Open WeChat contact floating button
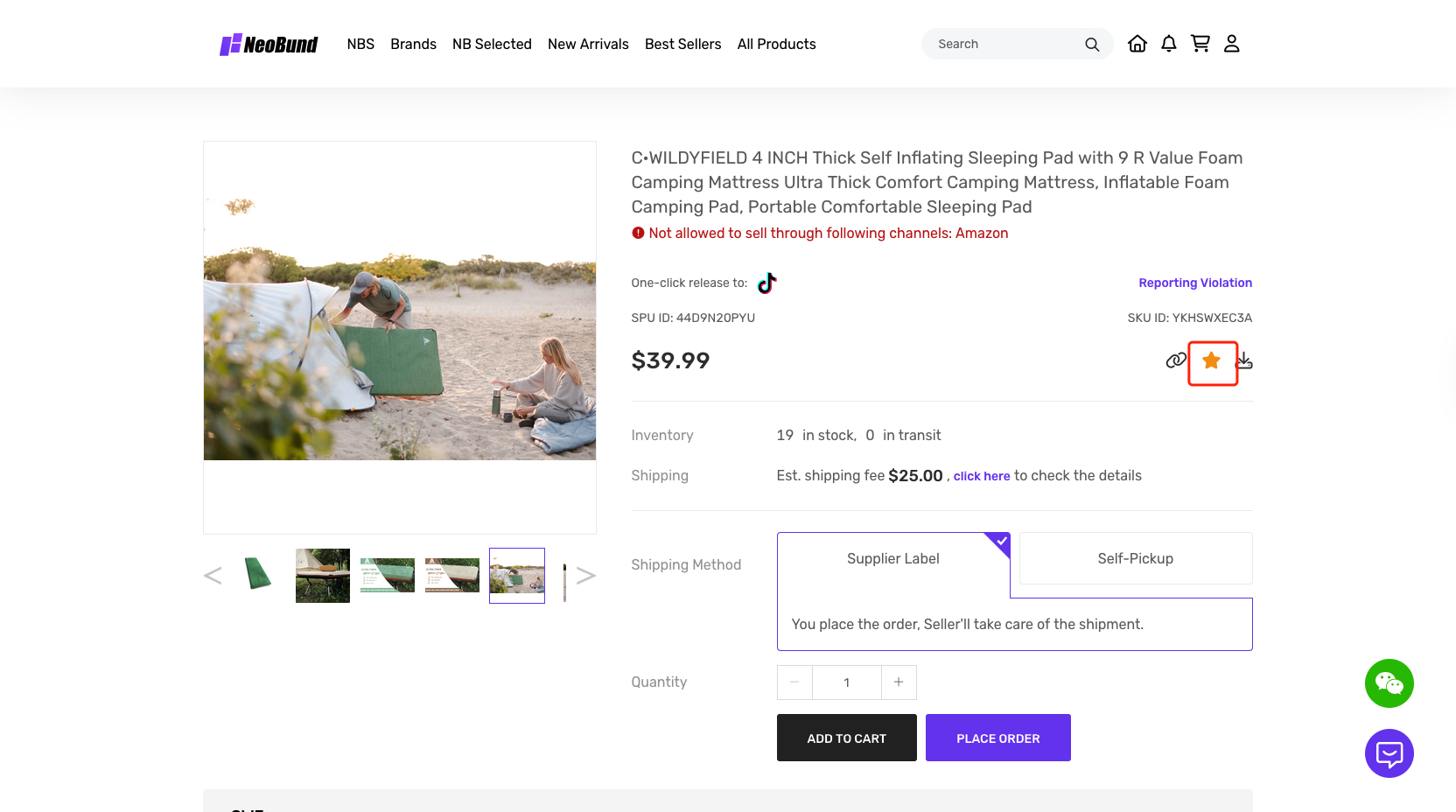Viewport: 1456px width, 812px height. pos(1389,683)
